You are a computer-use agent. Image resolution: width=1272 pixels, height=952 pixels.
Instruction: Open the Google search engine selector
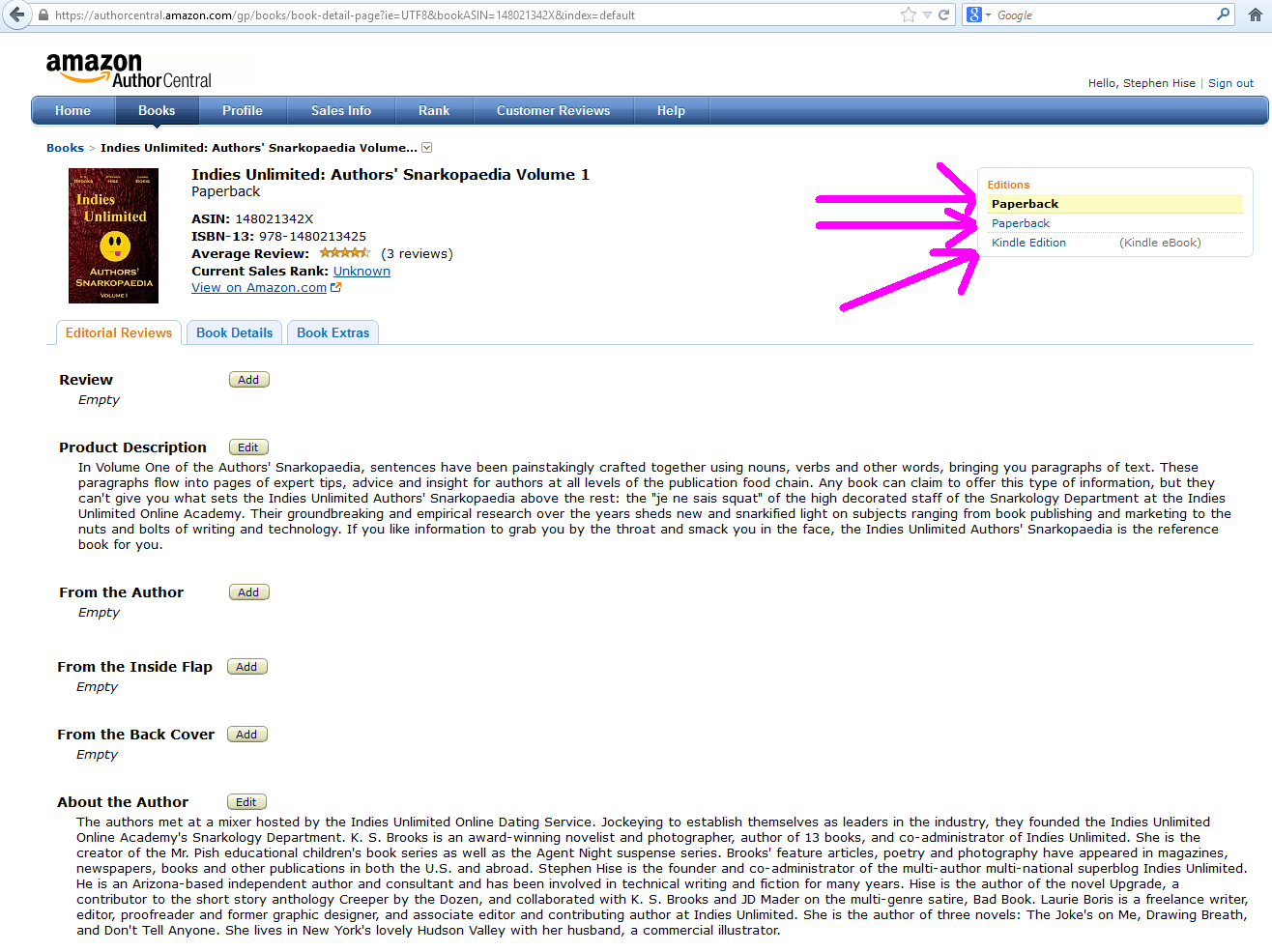[x=978, y=14]
